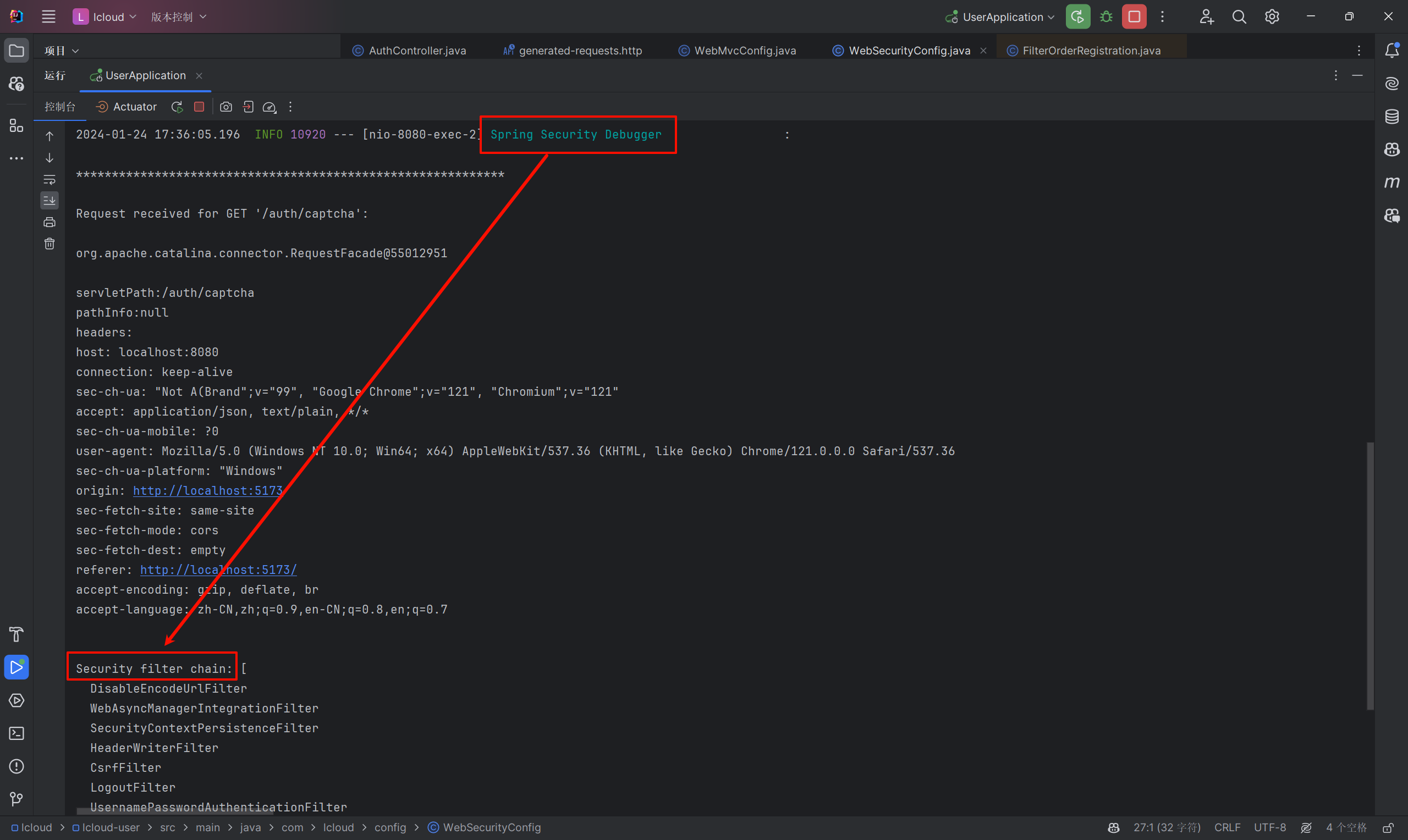
Task: Open the Problems tool window
Action: (x=16, y=766)
